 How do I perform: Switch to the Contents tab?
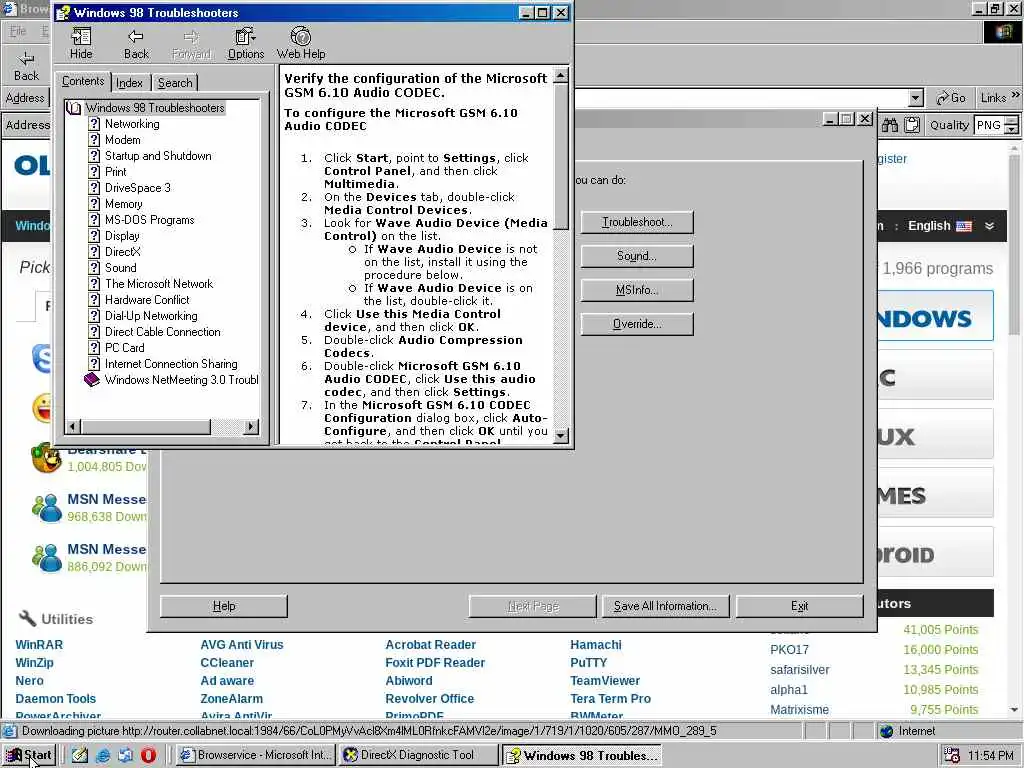83,82
